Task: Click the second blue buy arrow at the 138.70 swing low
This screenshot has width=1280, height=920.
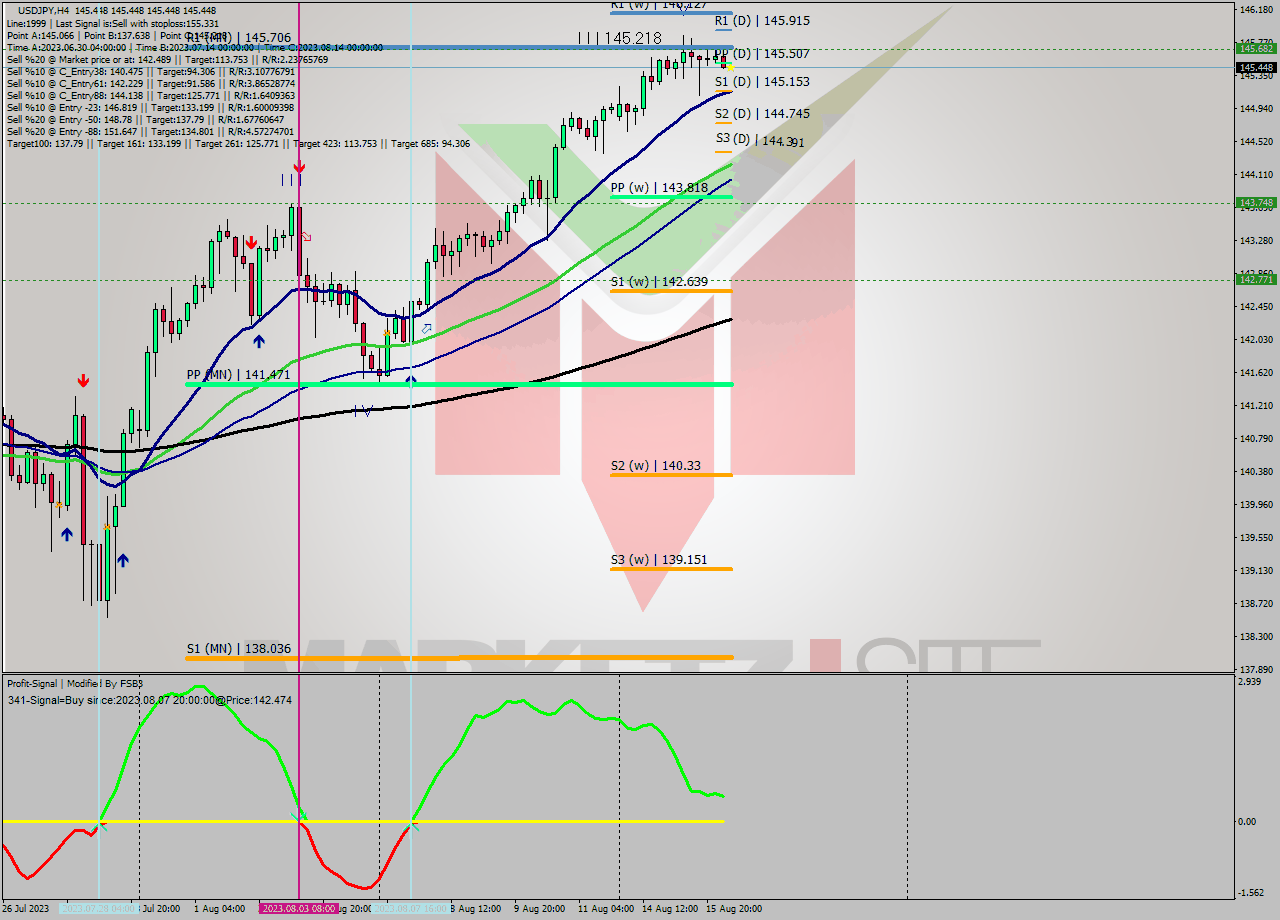Action: click(123, 561)
